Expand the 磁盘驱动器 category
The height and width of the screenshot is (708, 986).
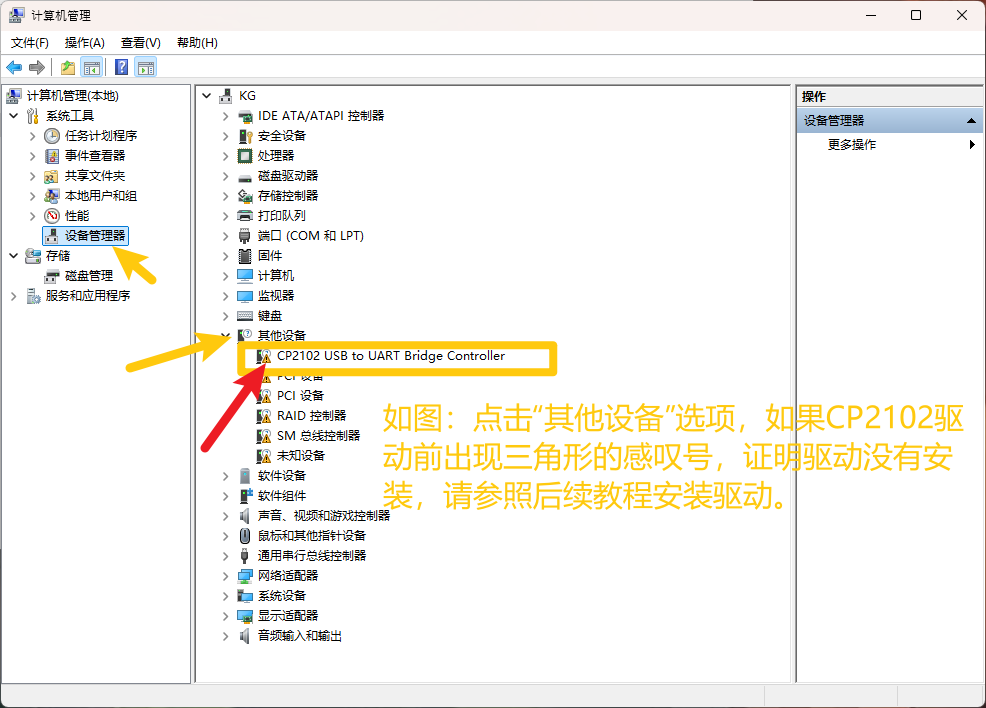click(x=226, y=176)
